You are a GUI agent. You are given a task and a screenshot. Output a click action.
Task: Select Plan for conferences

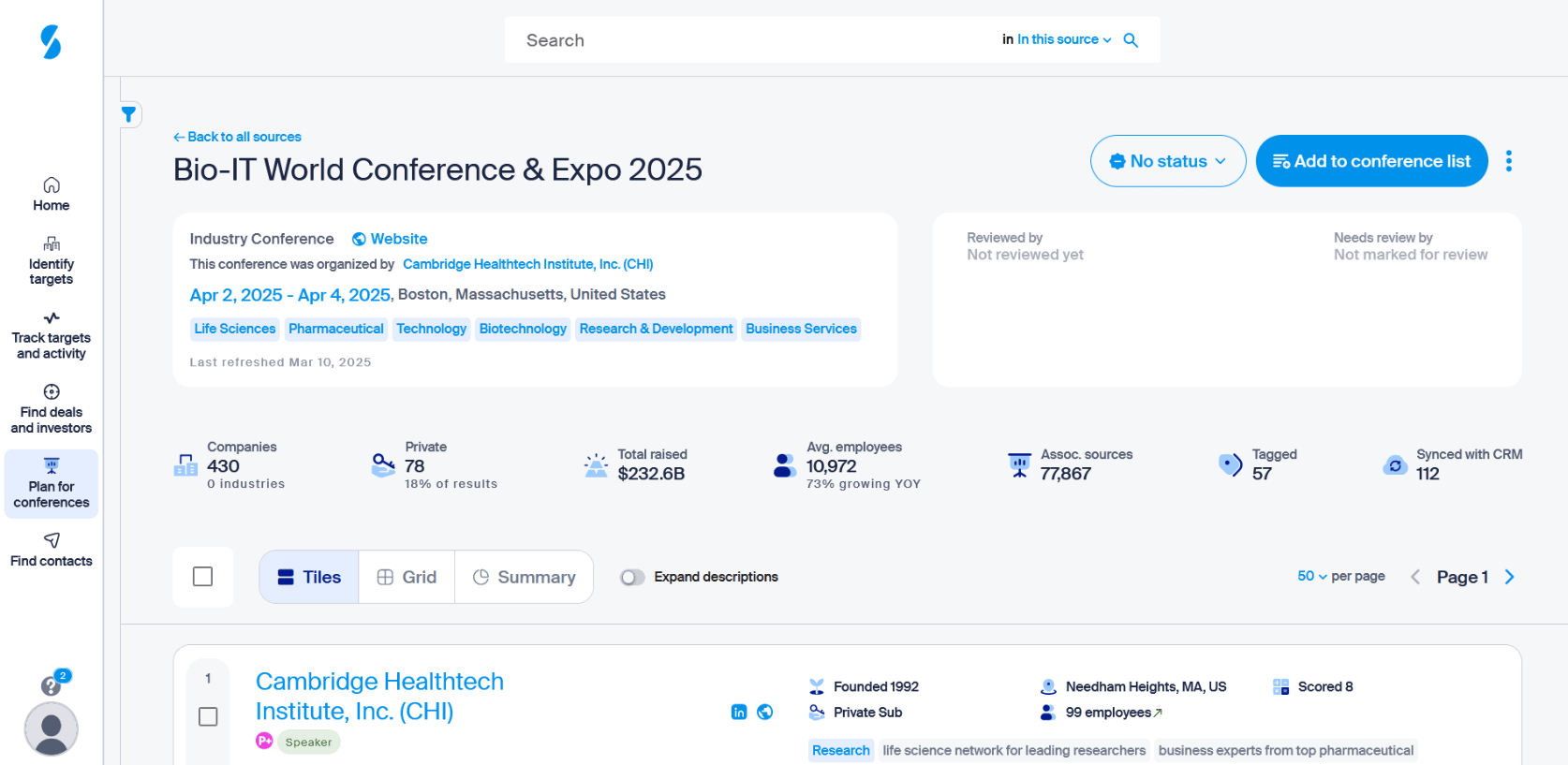point(52,484)
